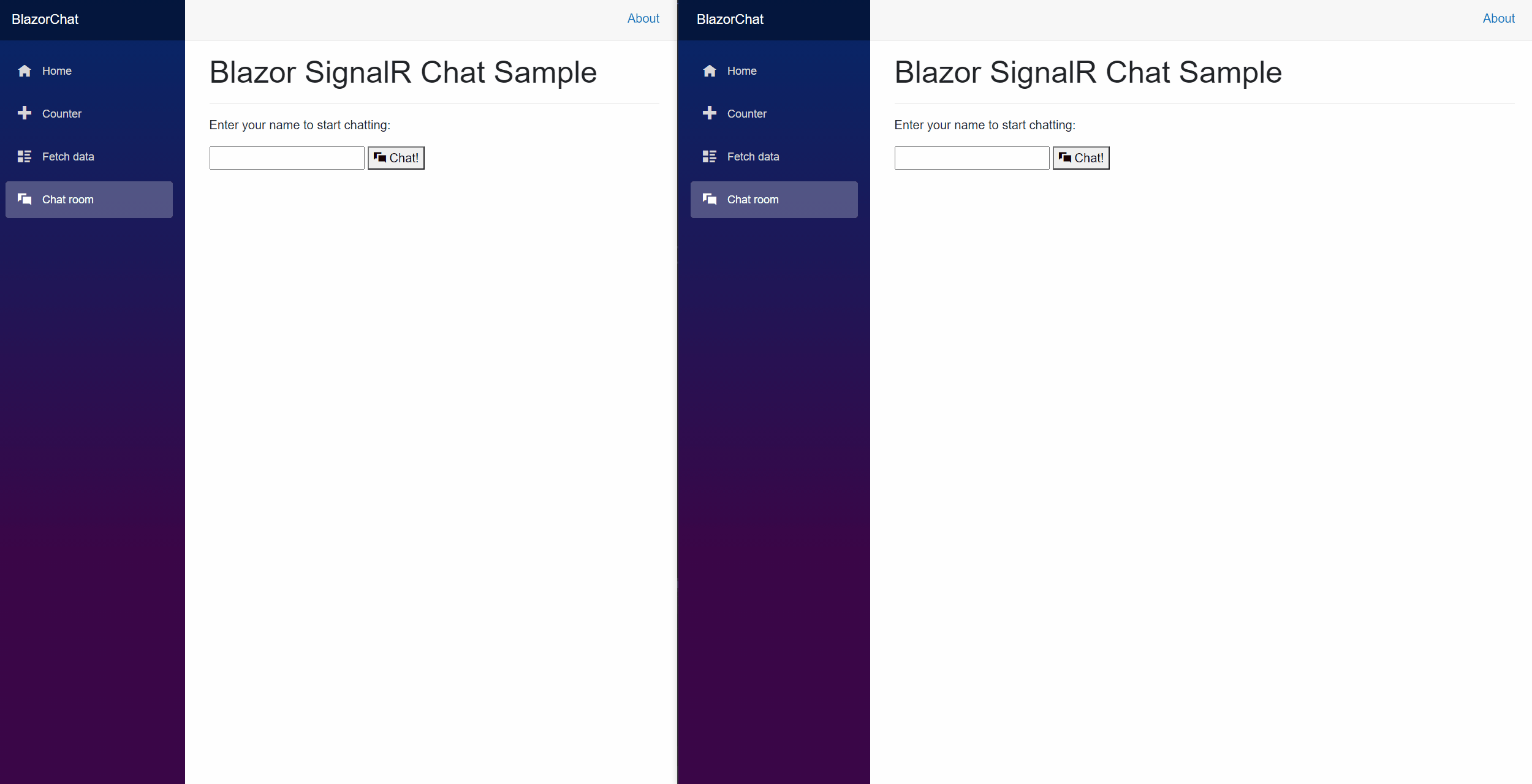Click the Counter sidebar icon

[24, 113]
